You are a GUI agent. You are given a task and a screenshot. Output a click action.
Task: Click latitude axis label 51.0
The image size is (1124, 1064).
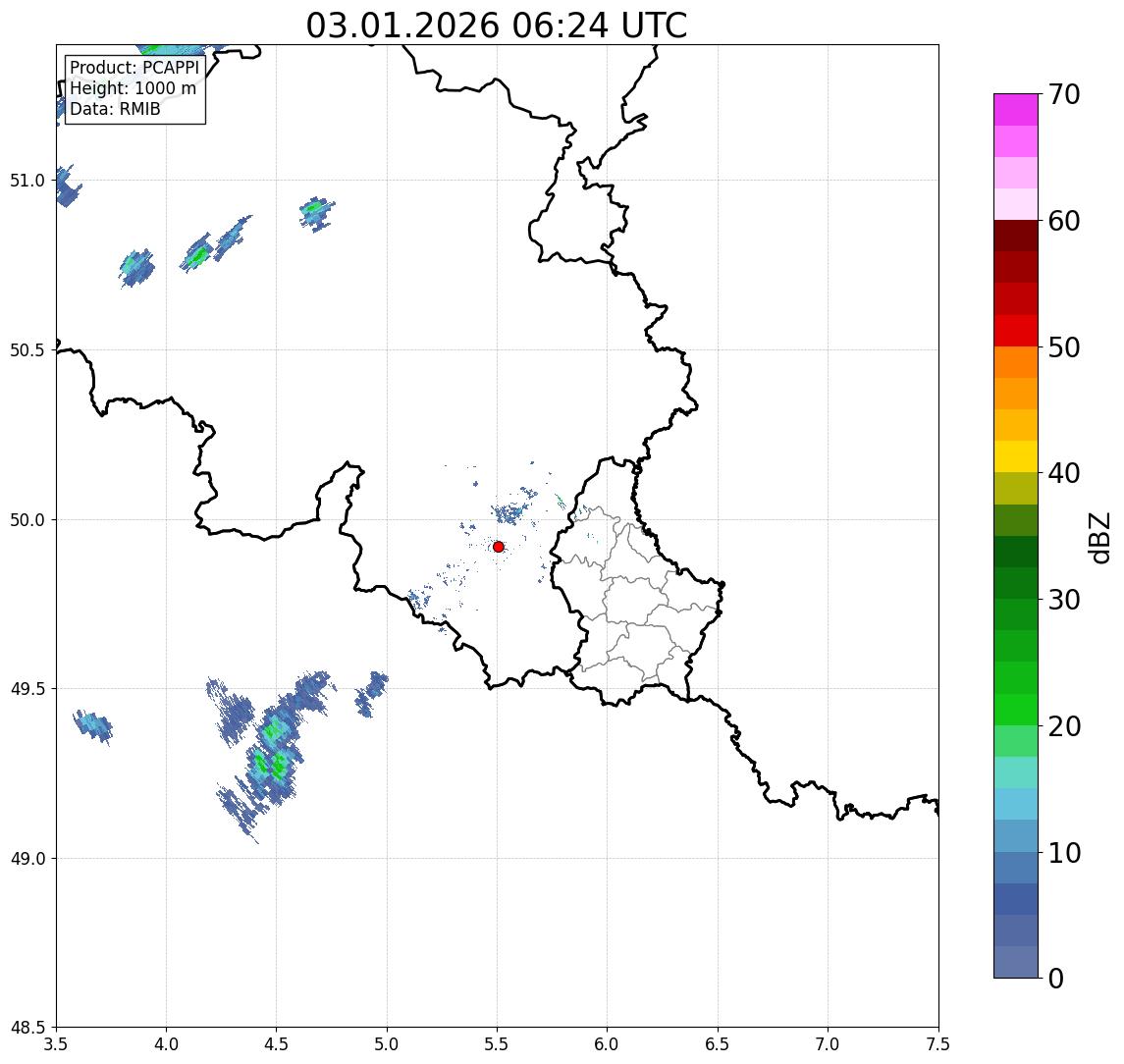(27, 181)
